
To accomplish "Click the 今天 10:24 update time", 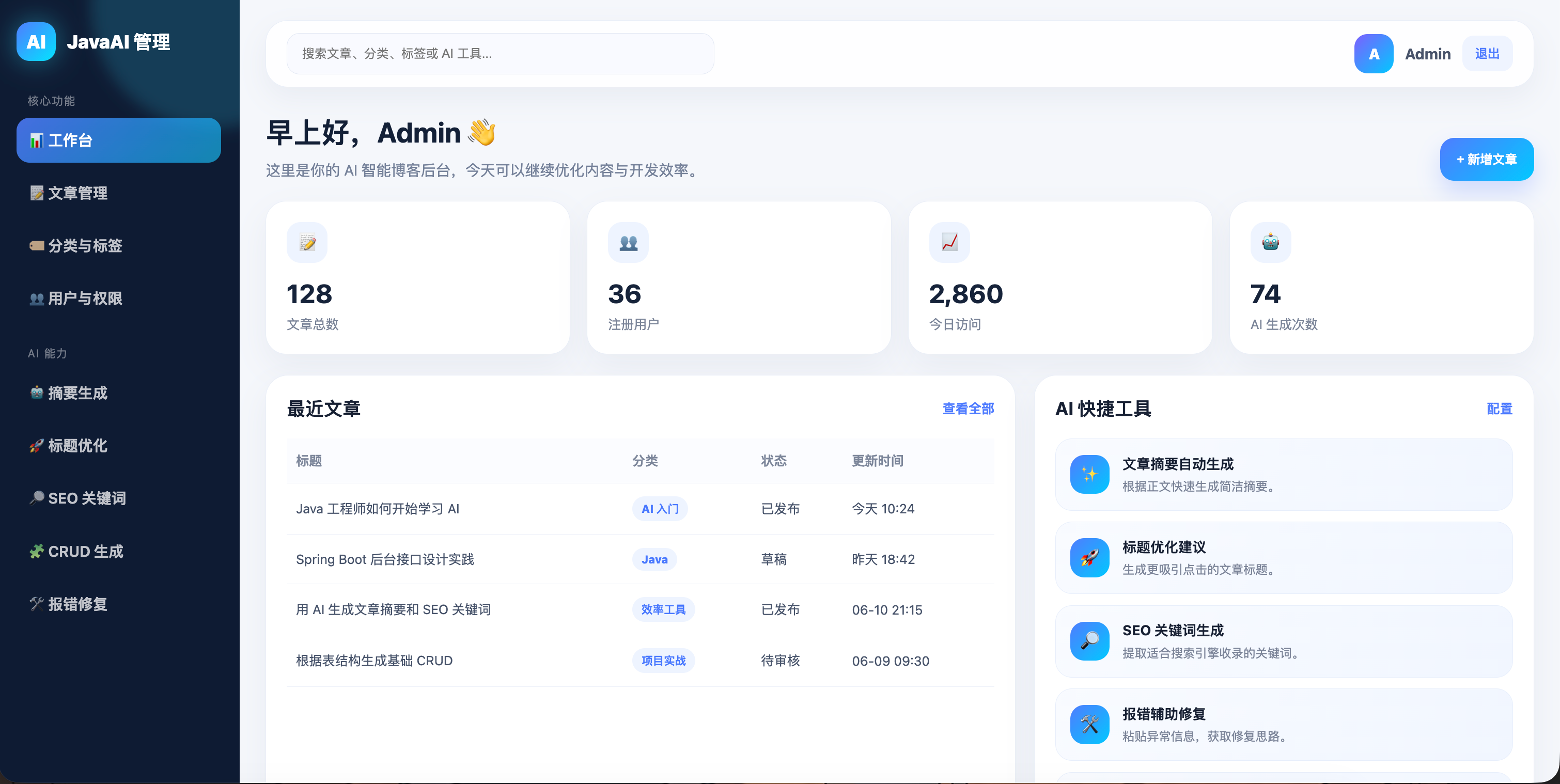I will click(883, 509).
